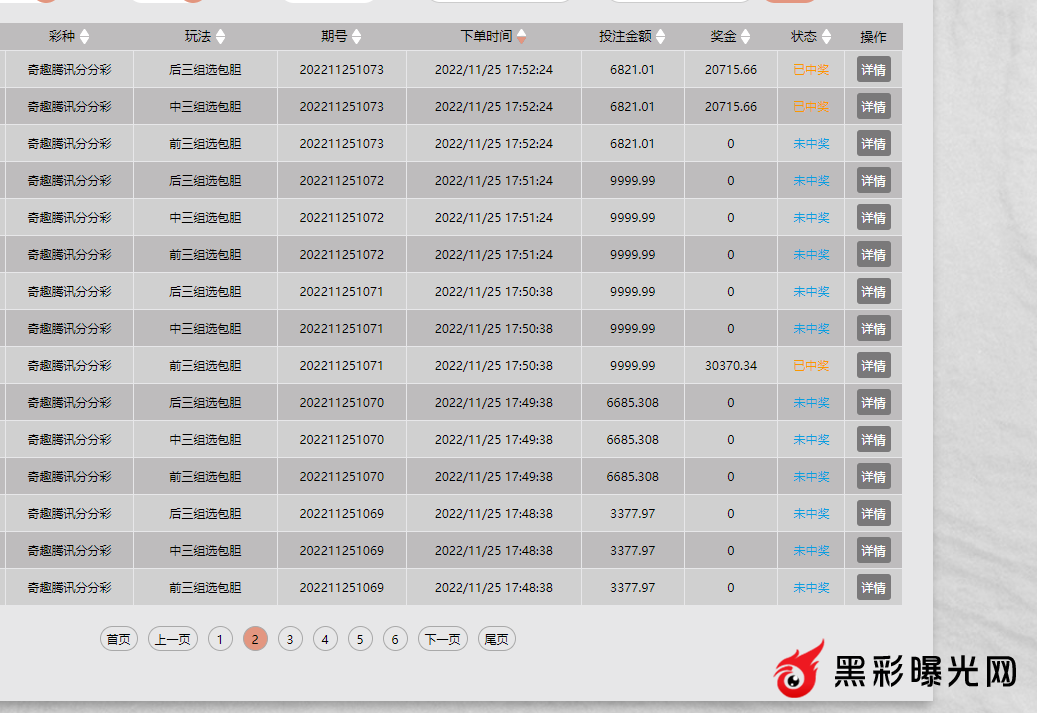Jump to 首页 first page
Image resolution: width=1037 pixels, height=713 pixels.
(119, 639)
